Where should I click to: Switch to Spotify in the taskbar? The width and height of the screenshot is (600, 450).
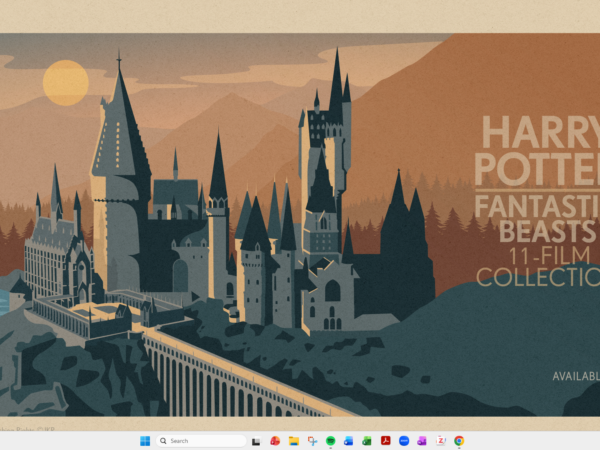[331, 441]
